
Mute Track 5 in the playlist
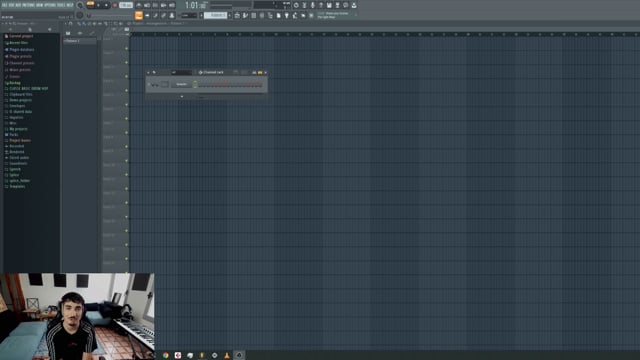[127, 104]
